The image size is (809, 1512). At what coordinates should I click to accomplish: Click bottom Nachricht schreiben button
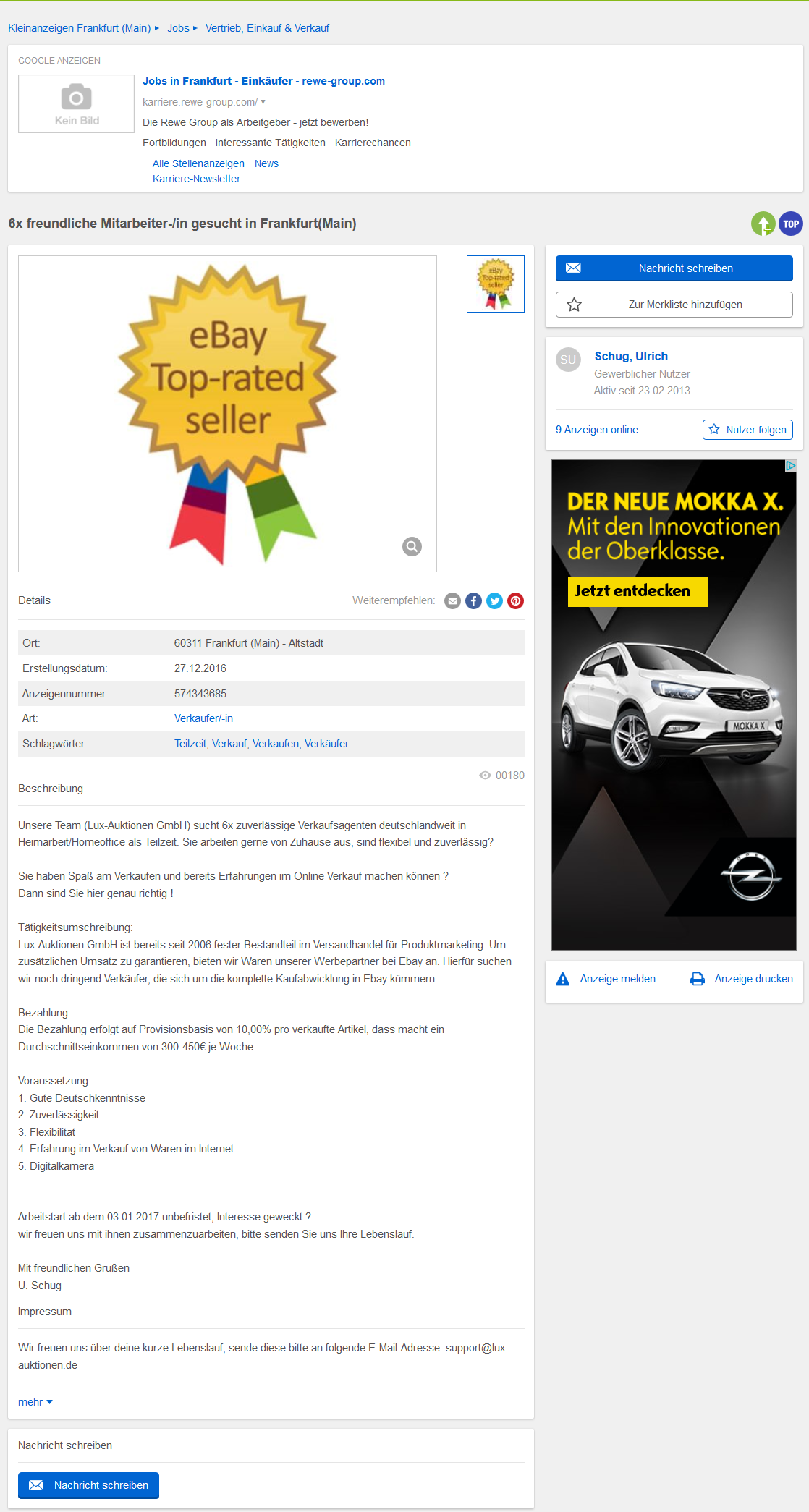coord(88,1485)
